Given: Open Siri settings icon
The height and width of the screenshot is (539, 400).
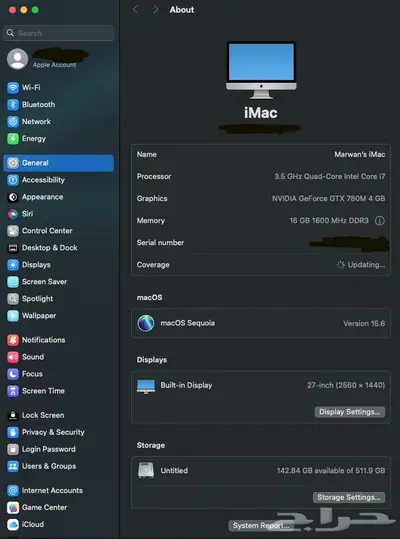Looking at the screenshot, I should point(13,214).
